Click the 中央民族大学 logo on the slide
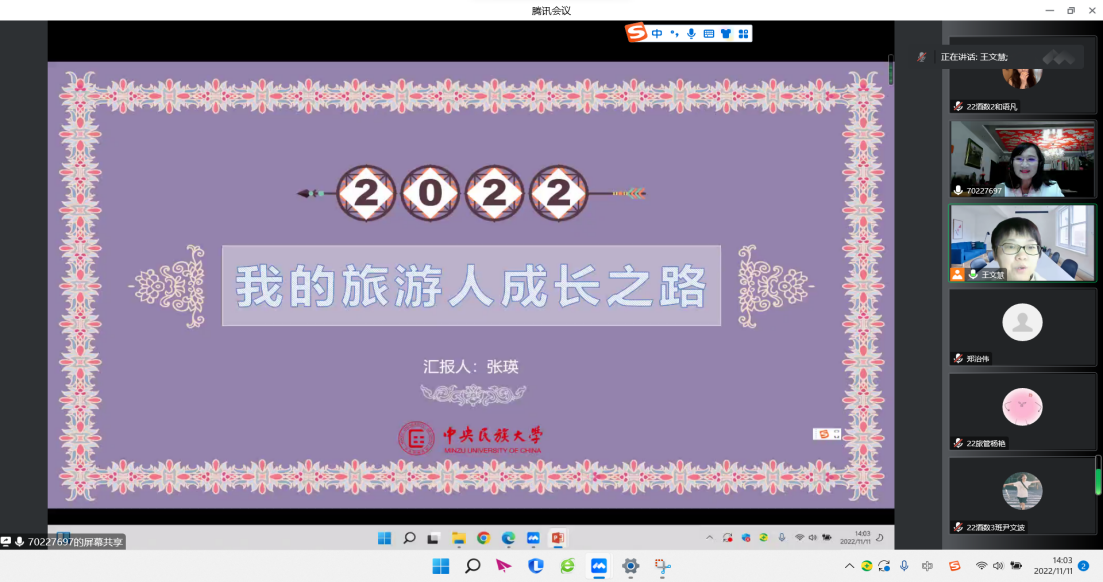 [471, 438]
